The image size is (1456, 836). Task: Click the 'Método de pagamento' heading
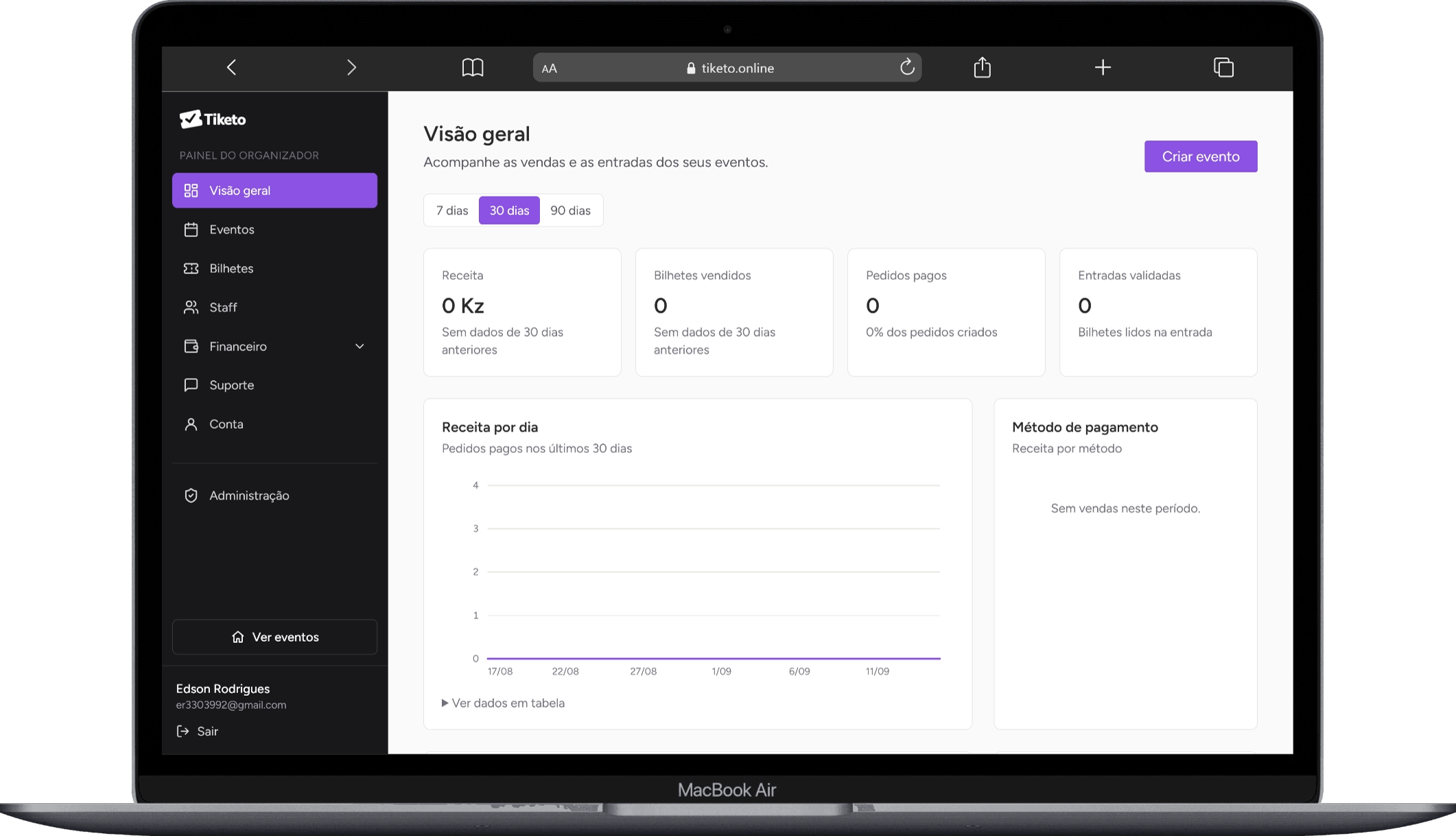pos(1085,427)
